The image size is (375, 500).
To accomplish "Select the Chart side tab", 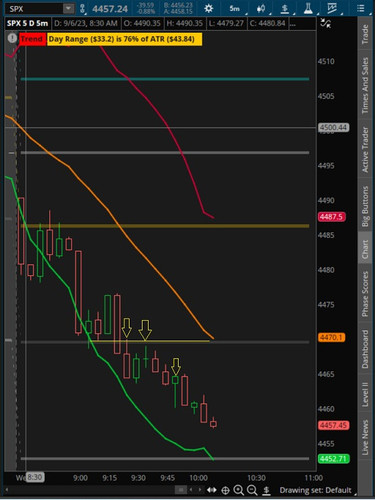I will pyautogui.click(x=365, y=248).
